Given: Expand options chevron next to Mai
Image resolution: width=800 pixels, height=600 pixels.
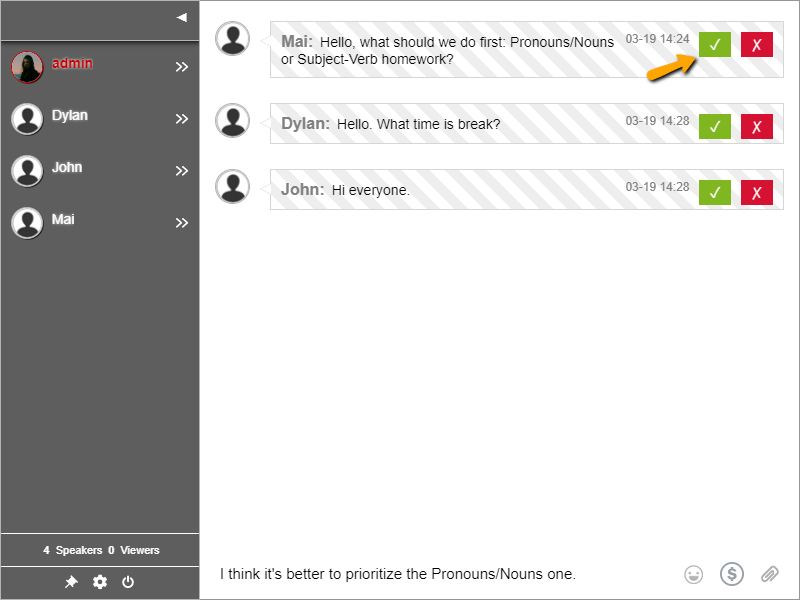Looking at the screenshot, I should [182, 223].
